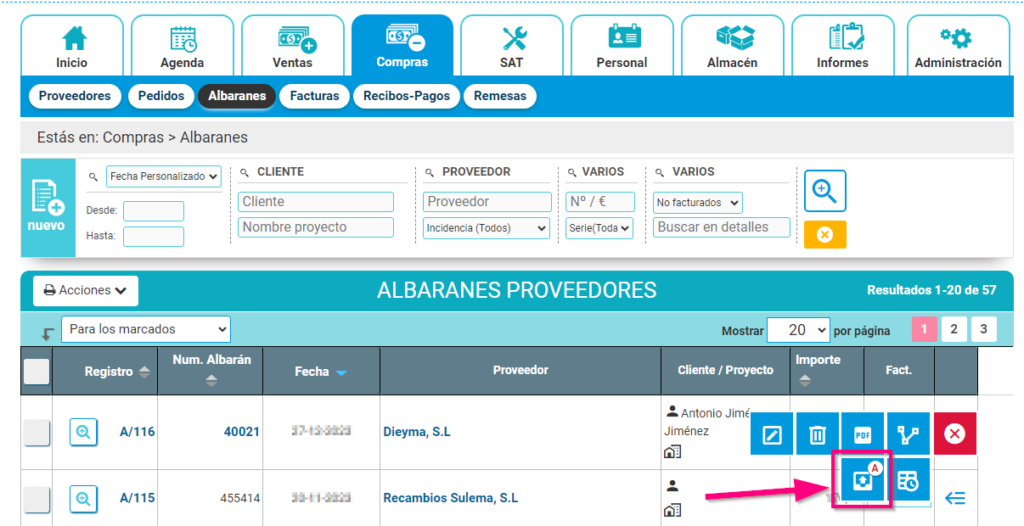Image resolution: width=1024 pixels, height=526 pixels.
Task: Run search with magnifier button
Action: pos(825,191)
